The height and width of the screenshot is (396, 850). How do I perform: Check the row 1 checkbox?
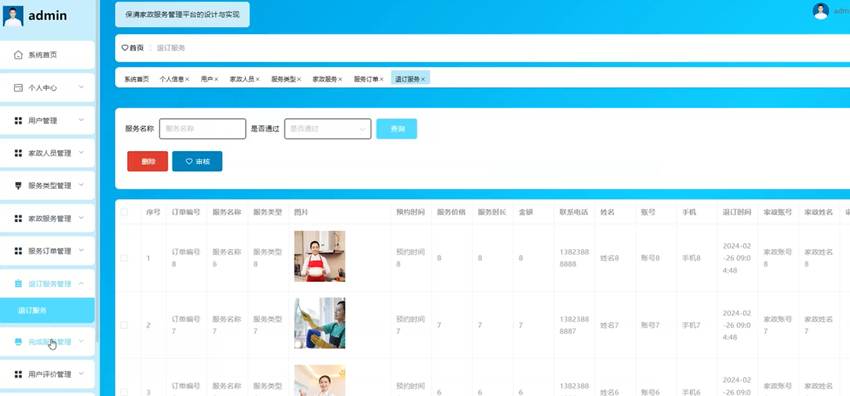pos(124,258)
